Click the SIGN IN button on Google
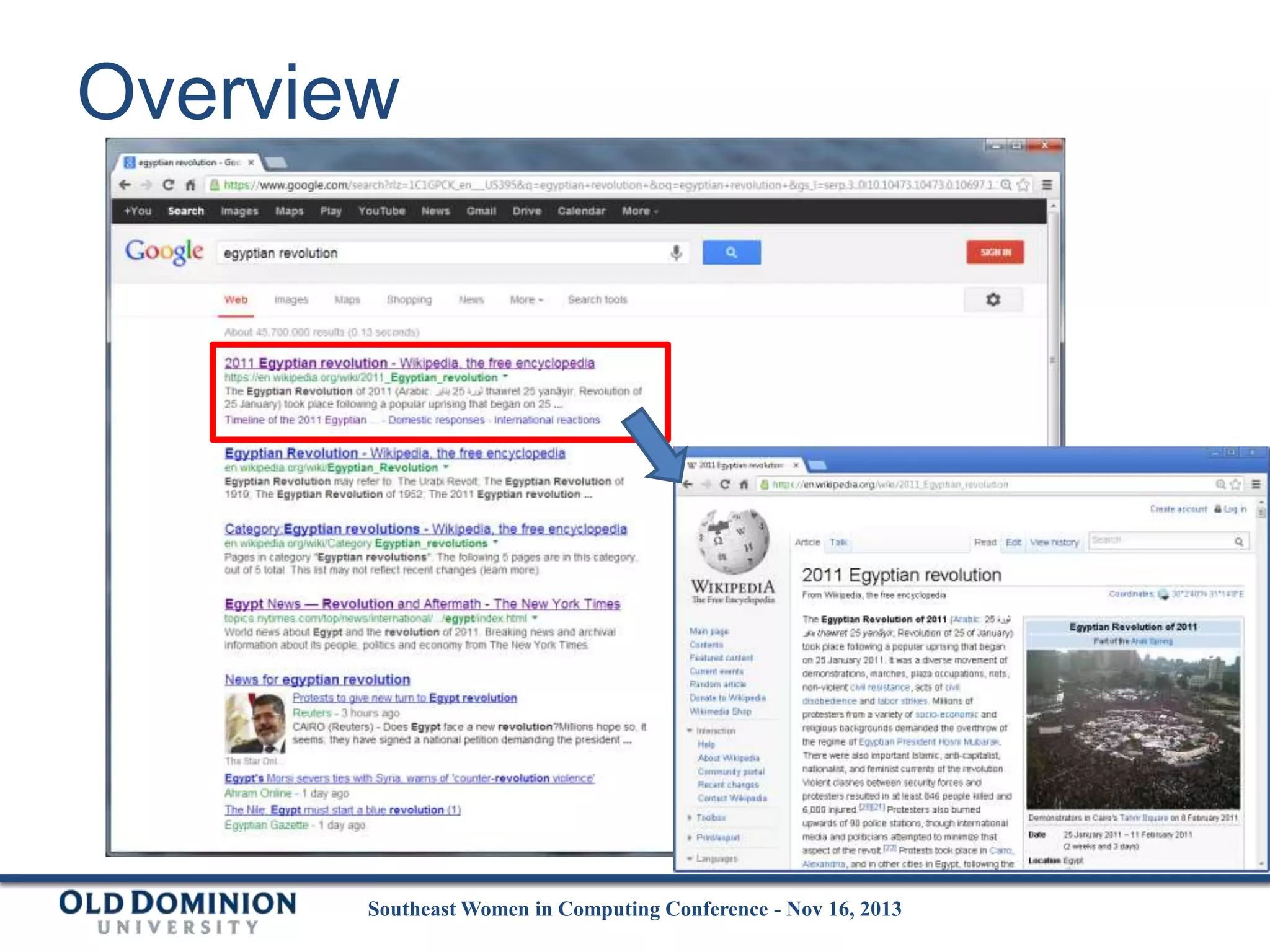This screenshot has height=952, width=1270. pyautogui.click(x=995, y=252)
